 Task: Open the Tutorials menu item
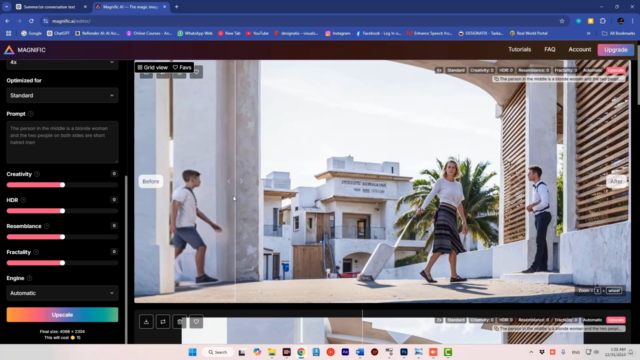pyautogui.click(x=520, y=49)
